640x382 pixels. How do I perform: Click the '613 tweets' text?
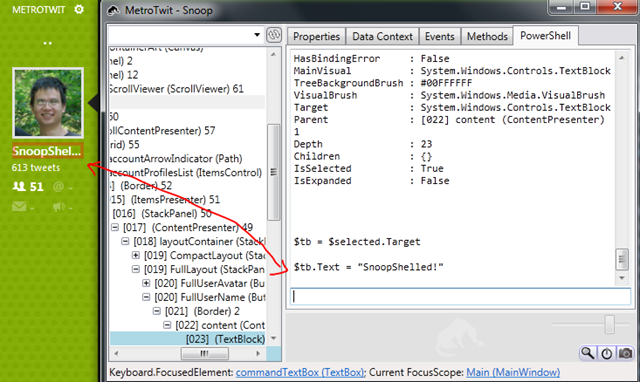coord(36,168)
